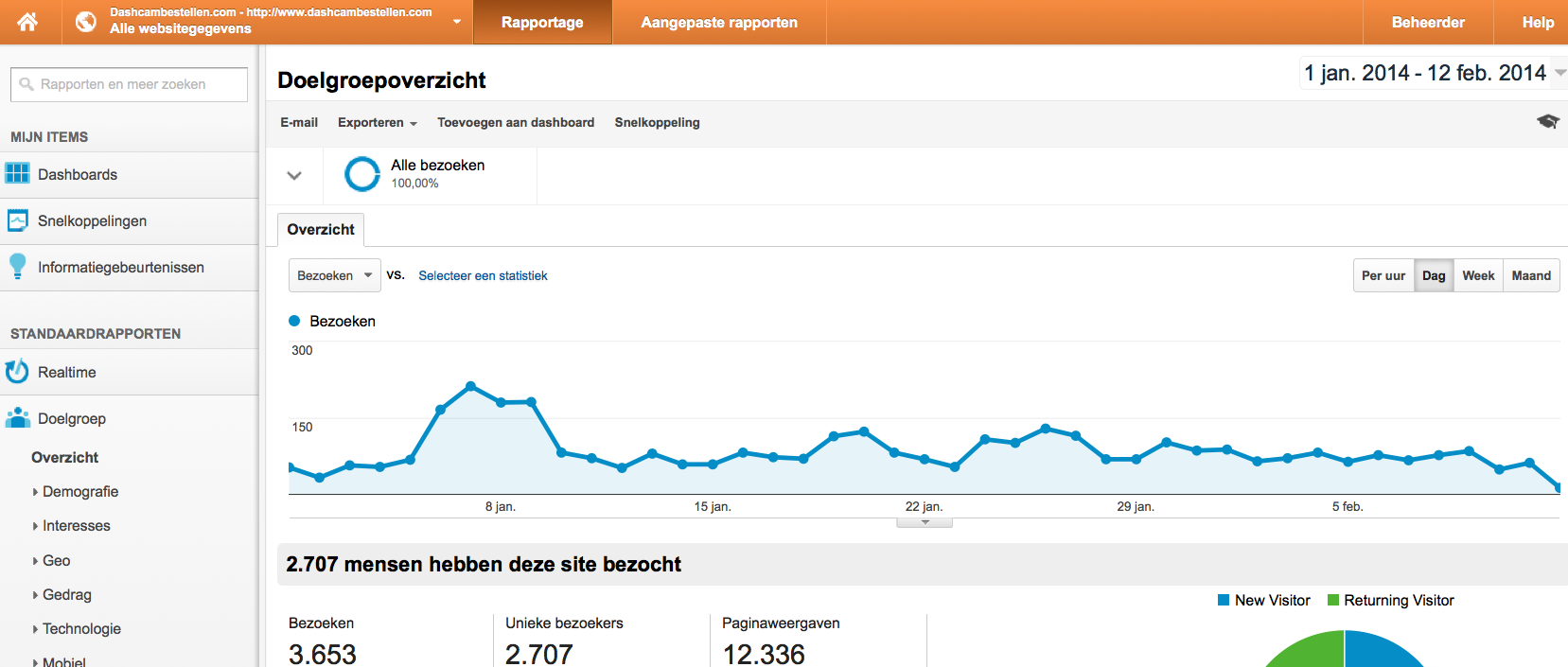Expand the segment chevron arrow
1568x667 pixels.
click(294, 175)
